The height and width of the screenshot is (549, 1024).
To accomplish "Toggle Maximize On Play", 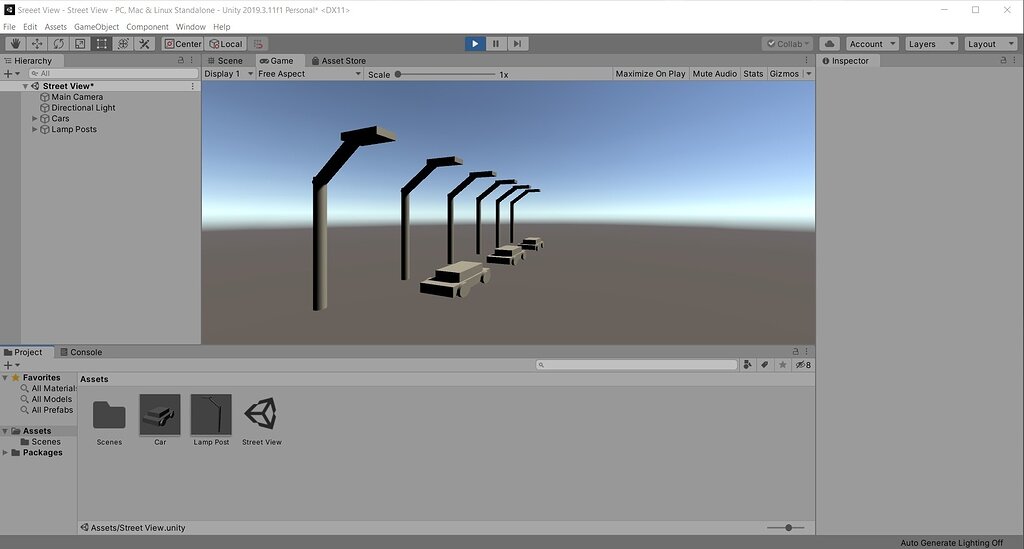I will point(650,74).
